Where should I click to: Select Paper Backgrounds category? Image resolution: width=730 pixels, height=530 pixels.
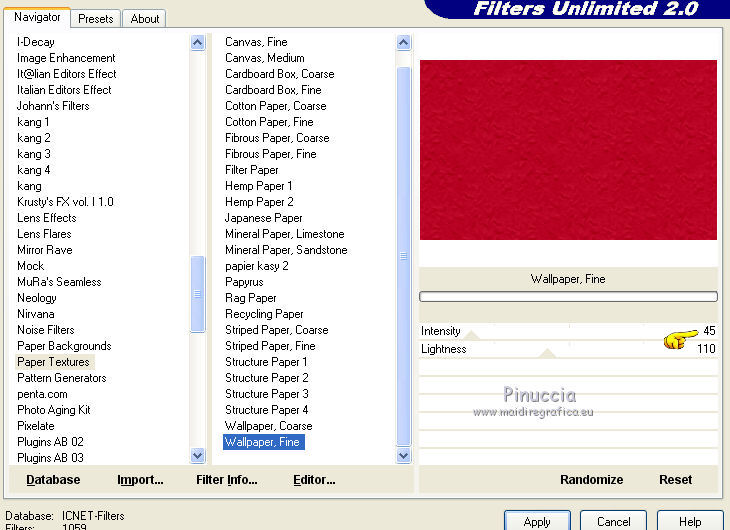pyautogui.click(x=64, y=346)
